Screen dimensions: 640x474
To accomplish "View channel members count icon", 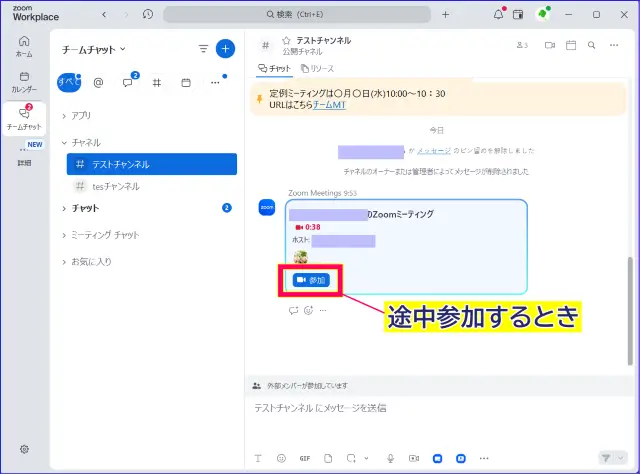I will pyautogui.click(x=522, y=45).
